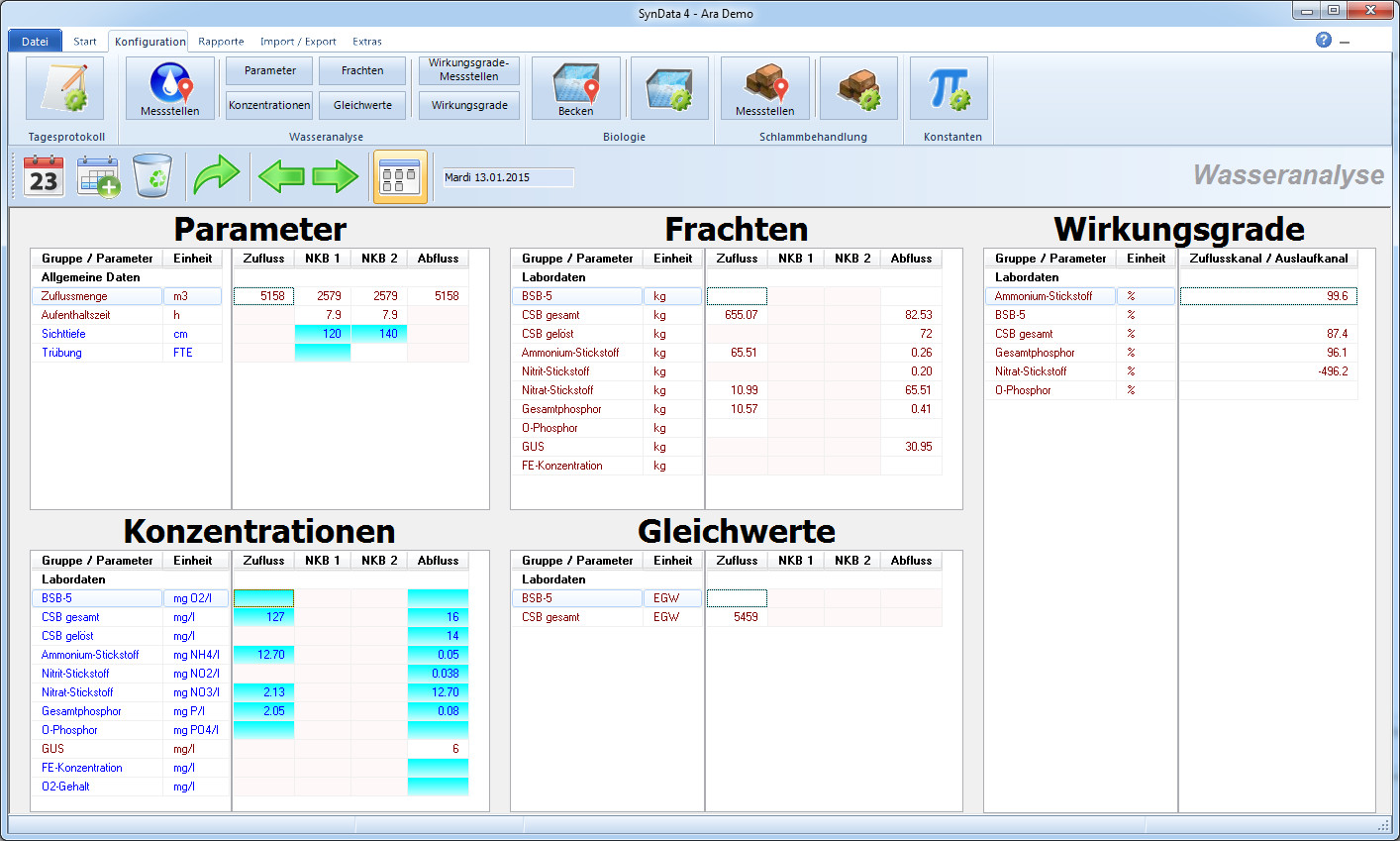
Task: Click the calendar day 23 icon
Action: click(44, 176)
